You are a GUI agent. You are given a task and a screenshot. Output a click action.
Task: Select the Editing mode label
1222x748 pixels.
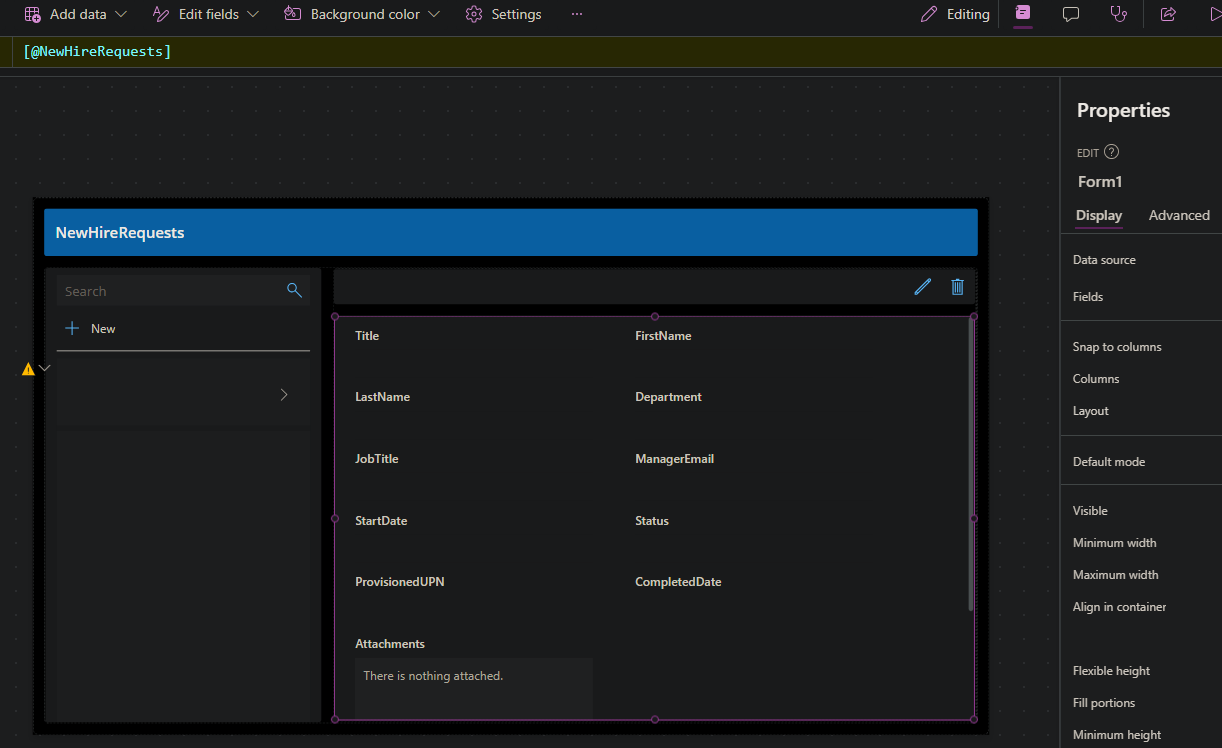point(968,15)
